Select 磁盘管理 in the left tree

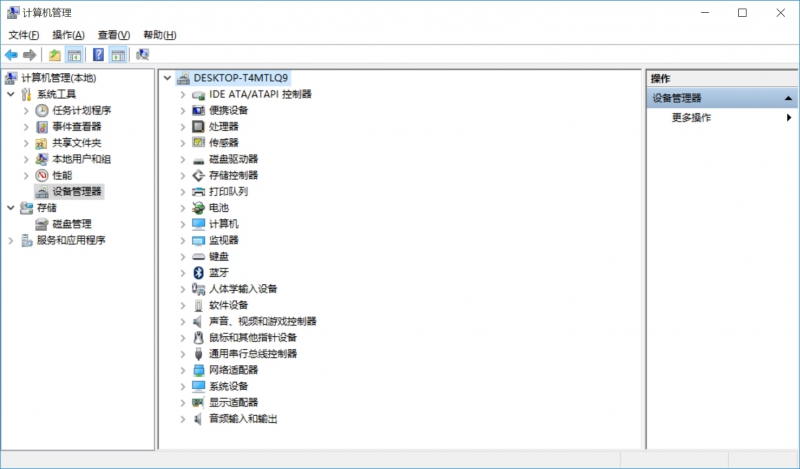point(71,224)
